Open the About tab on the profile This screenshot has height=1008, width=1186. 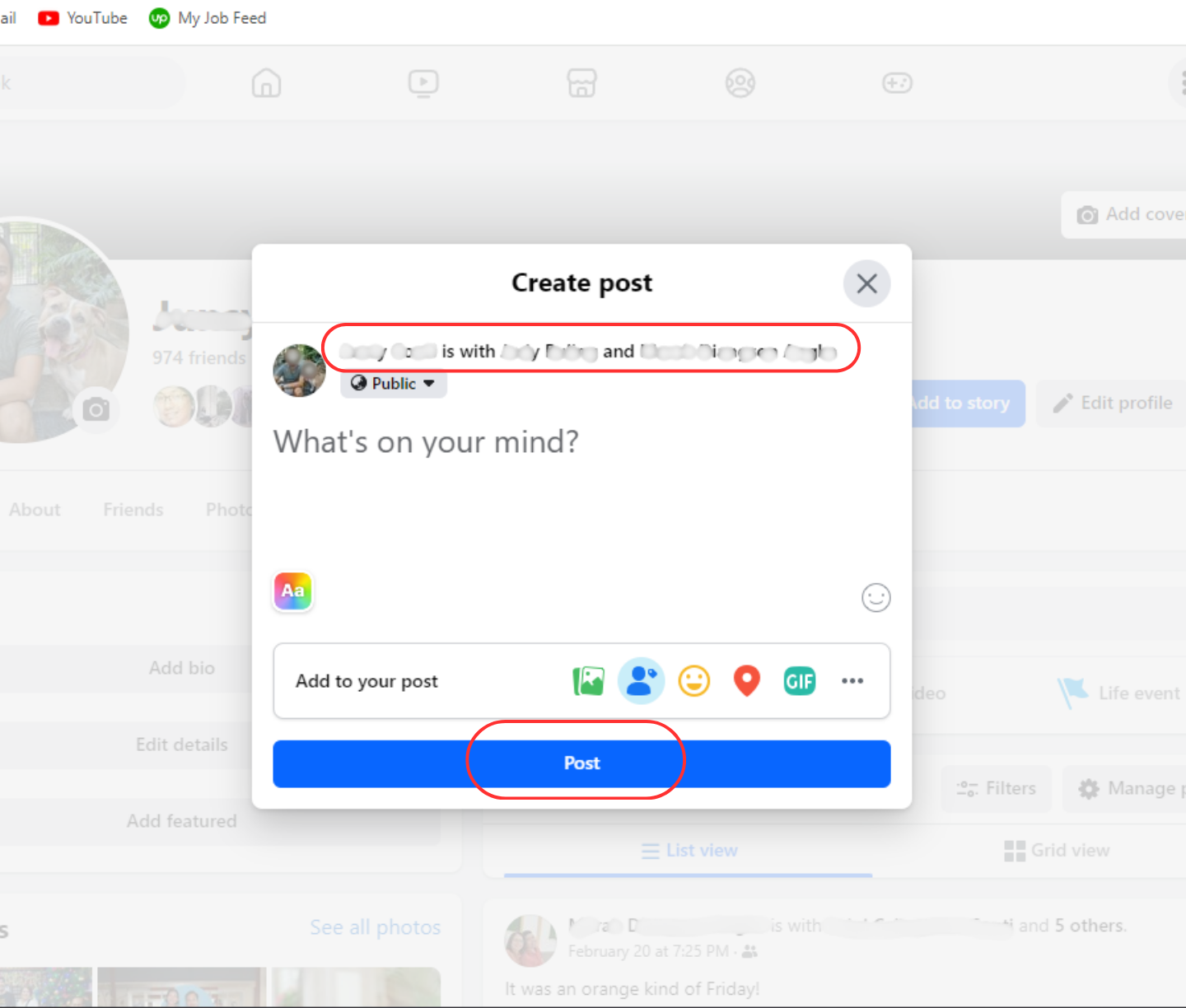[x=35, y=510]
